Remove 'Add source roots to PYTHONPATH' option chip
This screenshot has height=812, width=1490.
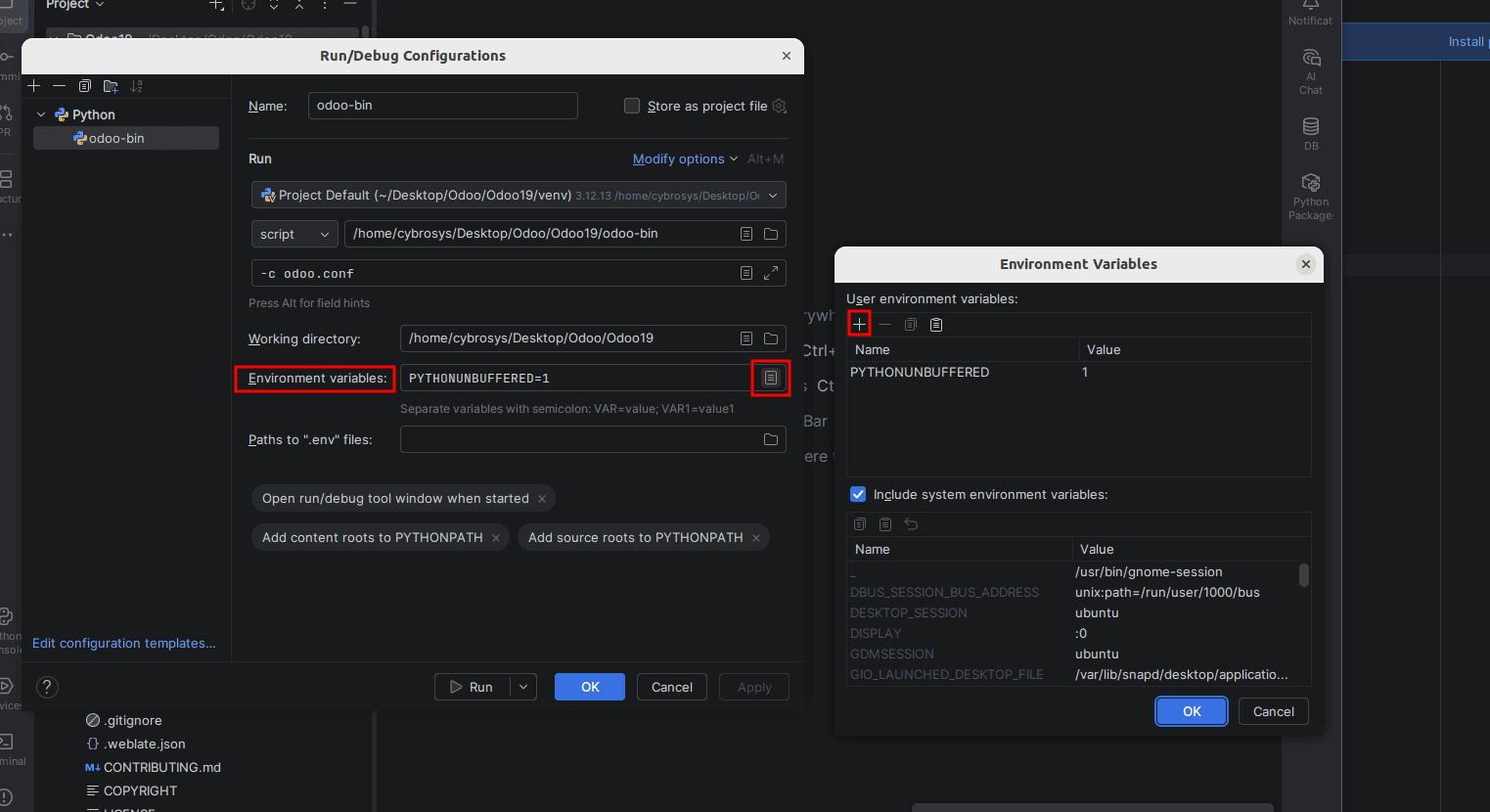pos(756,538)
